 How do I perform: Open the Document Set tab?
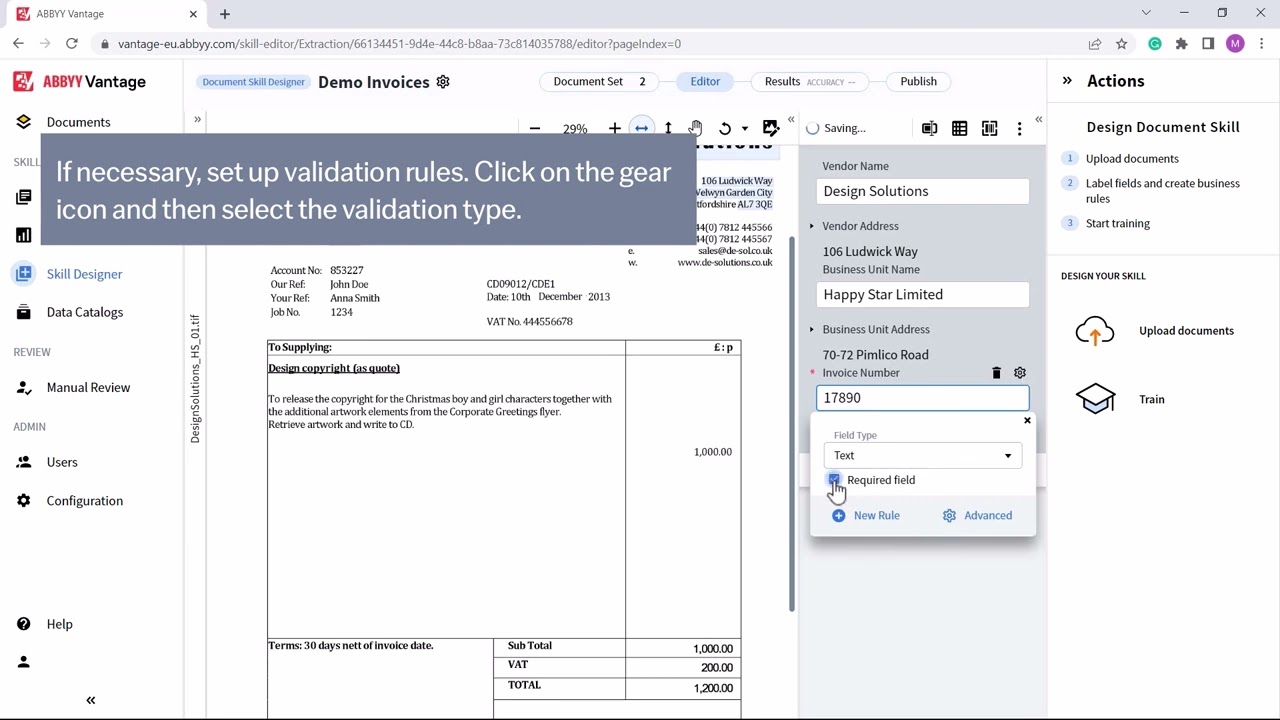588,81
